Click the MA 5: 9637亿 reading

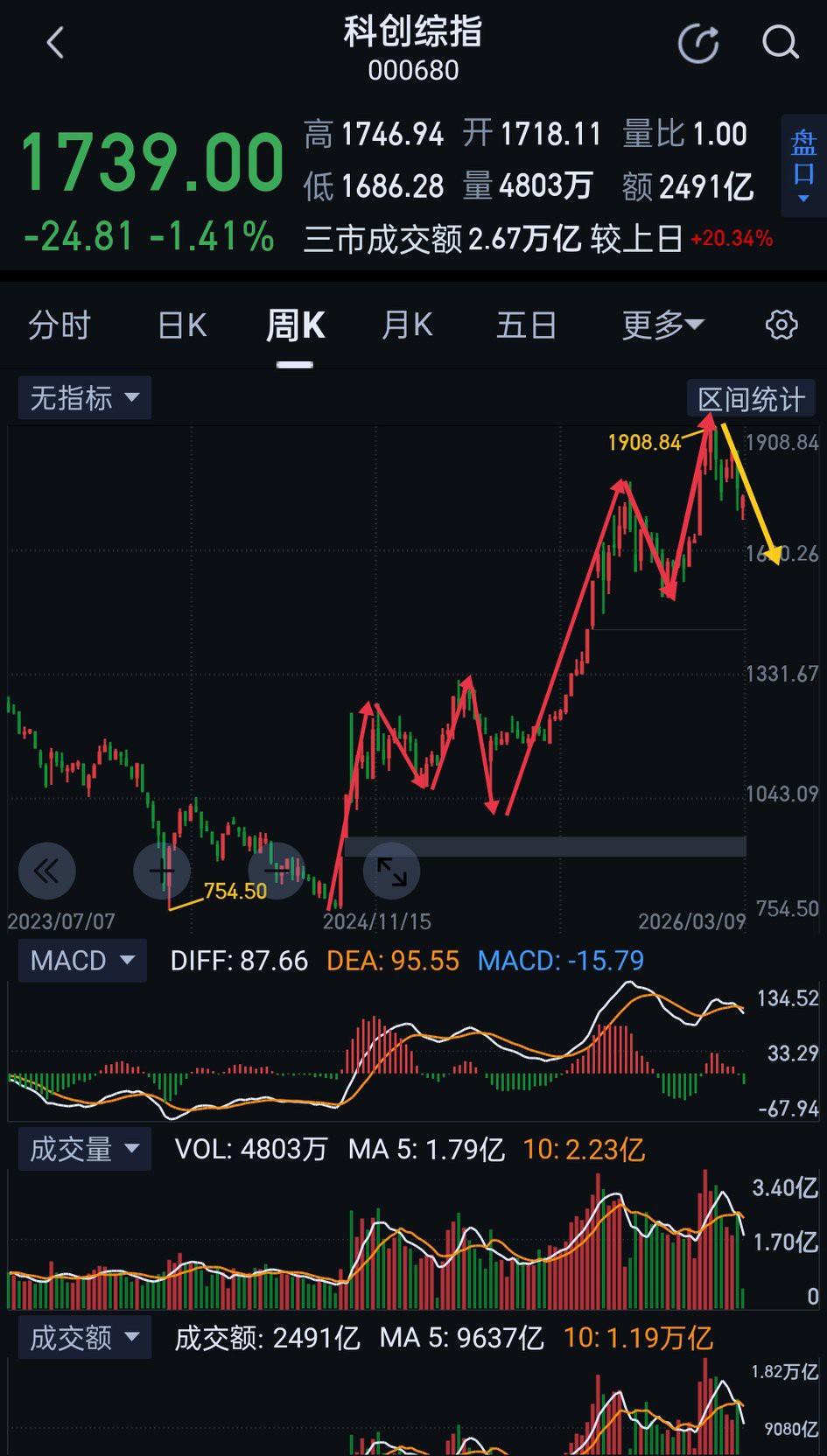tap(461, 1338)
